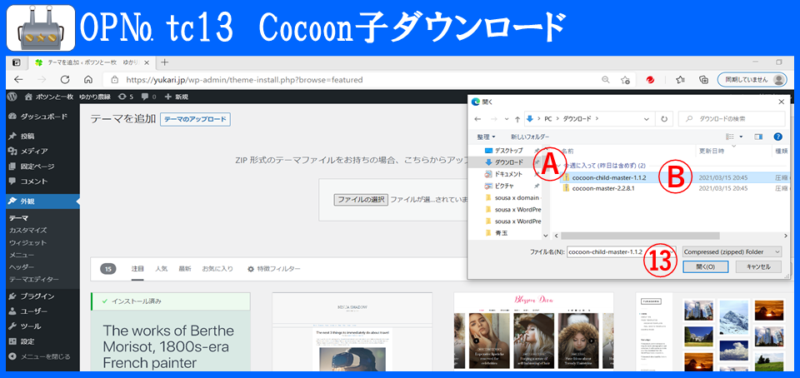Switch to the 最新 theme filter tab
The image size is (800, 378).
tap(185, 269)
